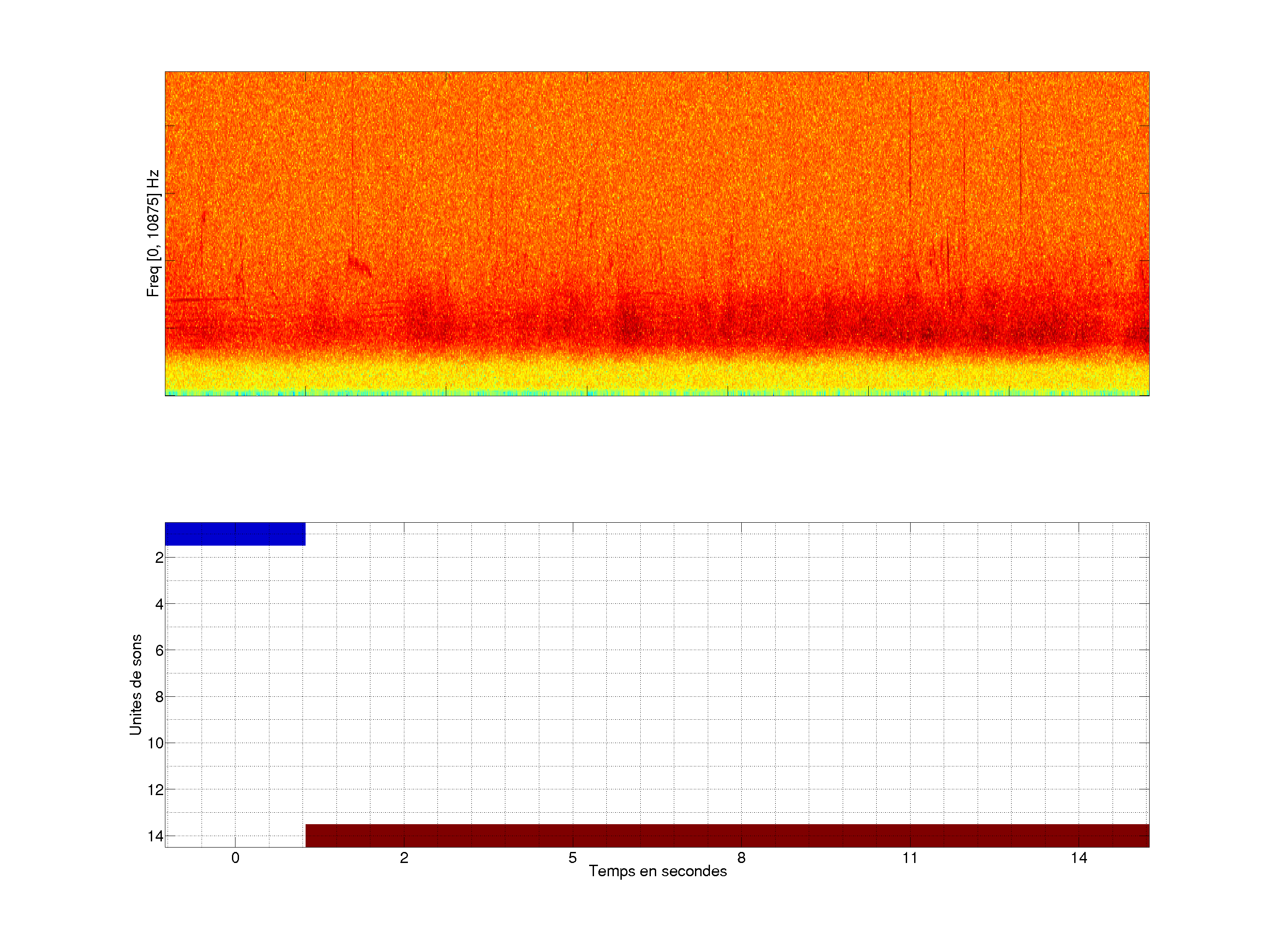The height and width of the screenshot is (952, 1270).
Task: Click x-axis tick label 8
Action: click(741, 858)
